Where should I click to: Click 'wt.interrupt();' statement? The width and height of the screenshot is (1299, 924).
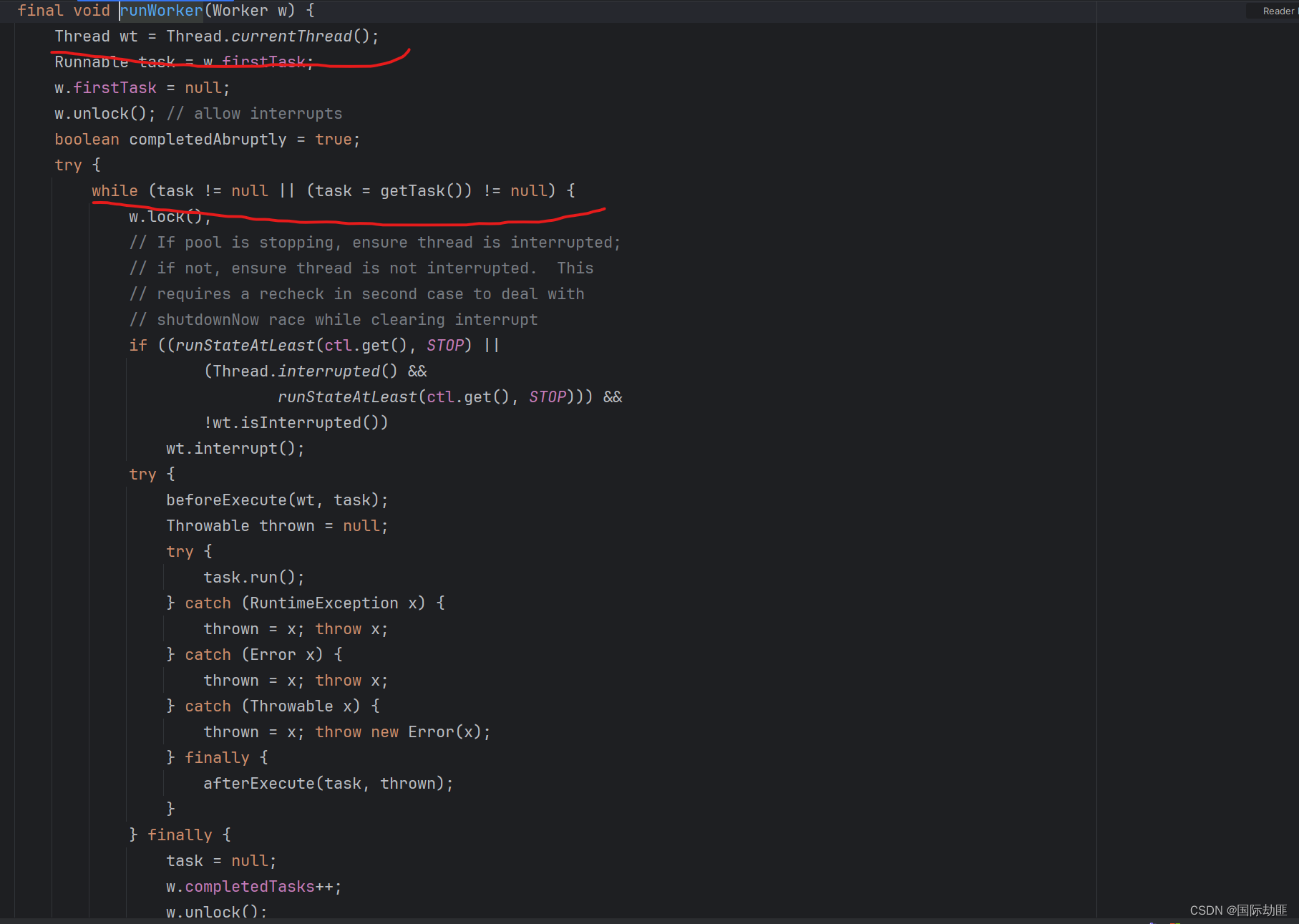(235, 449)
